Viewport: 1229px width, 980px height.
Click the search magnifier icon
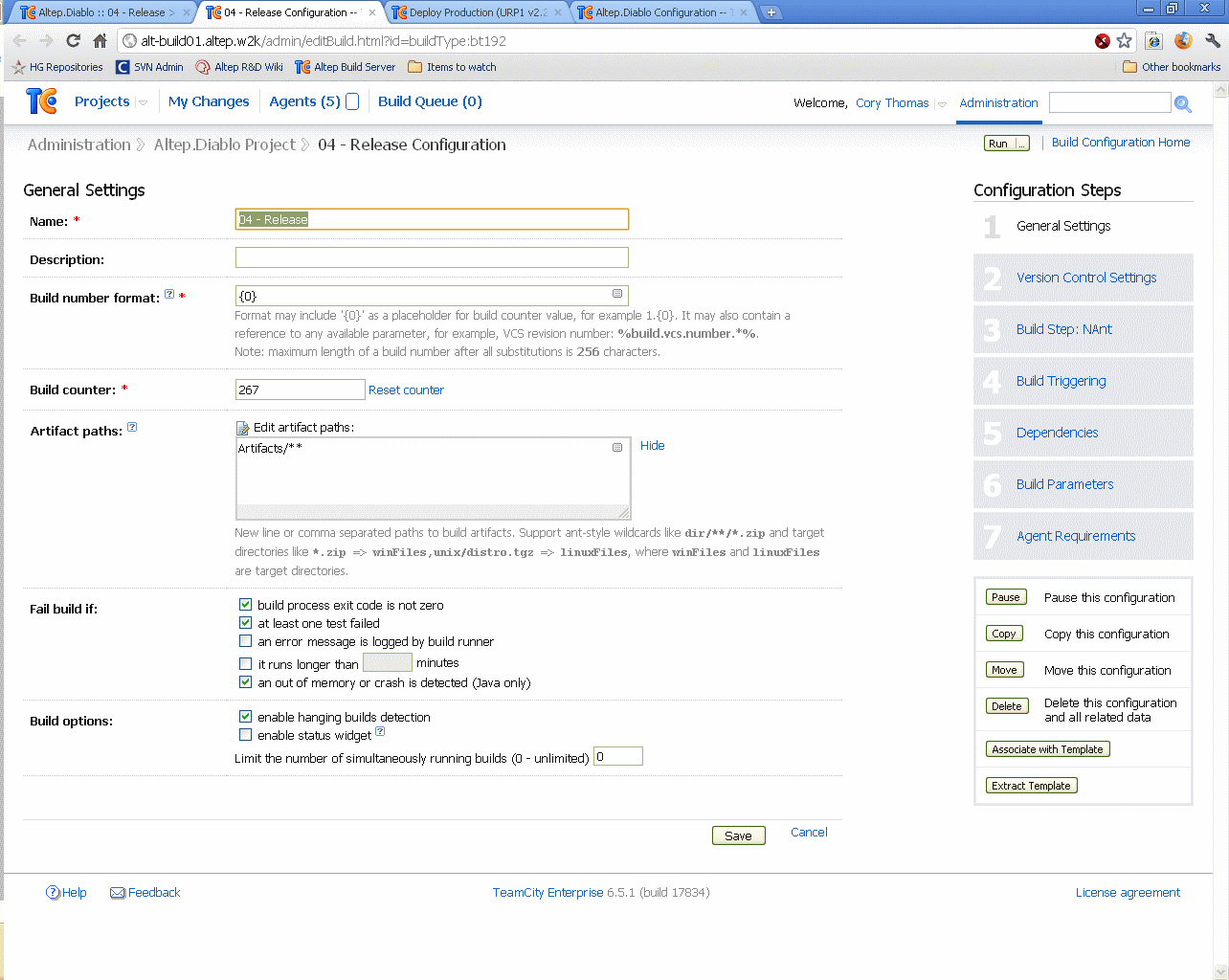coord(1183,103)
